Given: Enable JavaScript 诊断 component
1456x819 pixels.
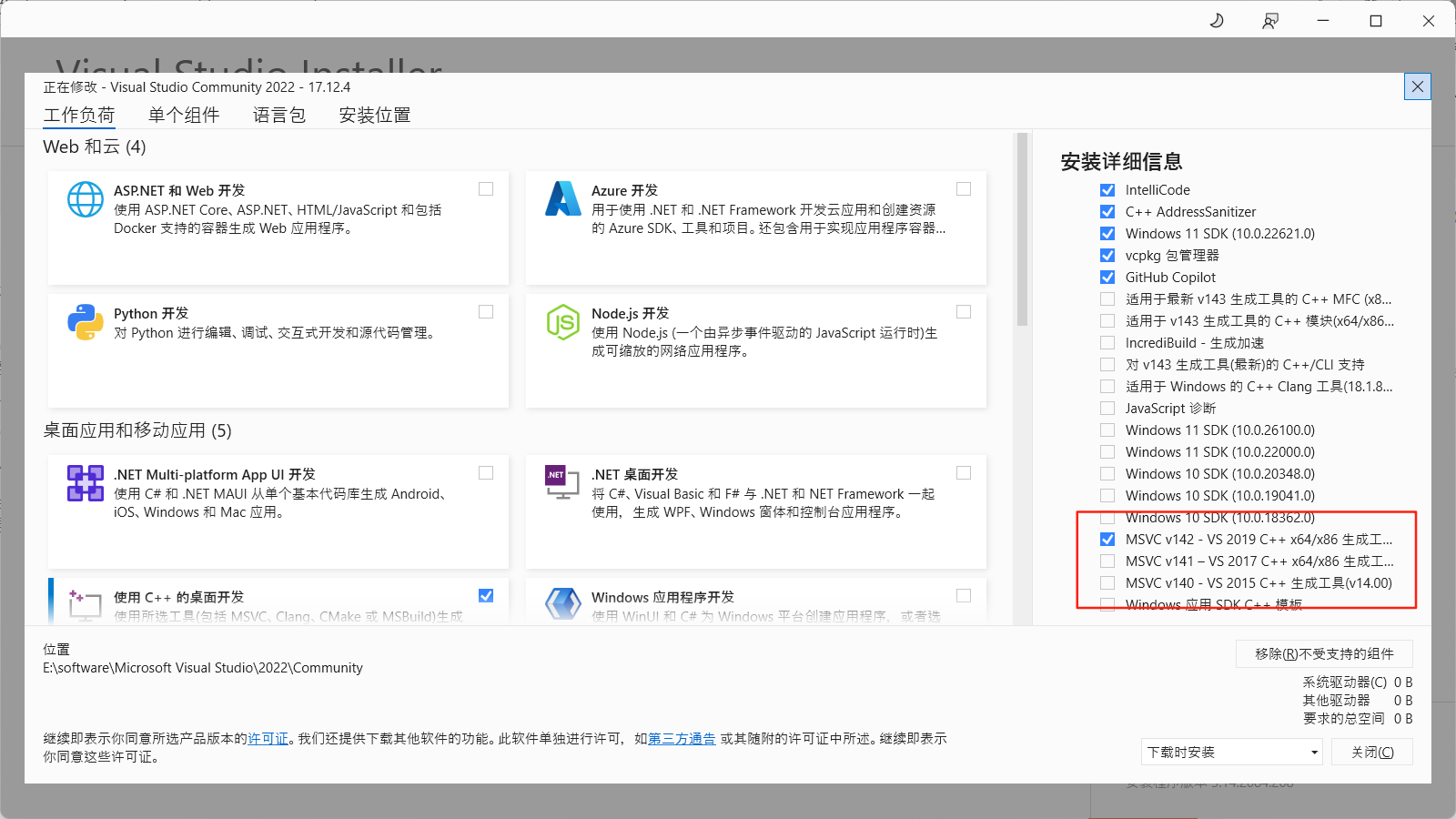Looking at the screenshot, I should point(1107,409).
